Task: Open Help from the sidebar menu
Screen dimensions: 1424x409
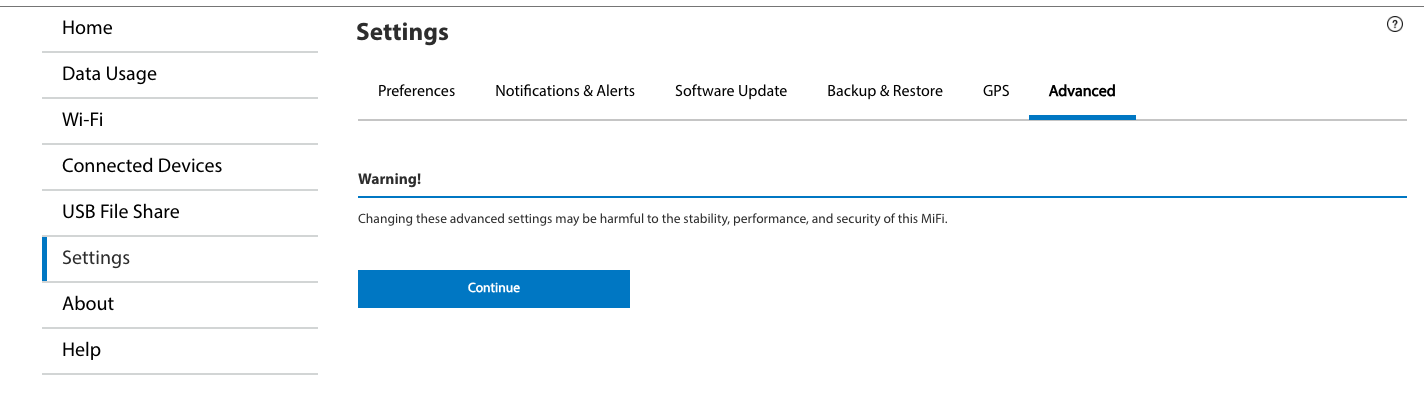Action: (180, 350)
